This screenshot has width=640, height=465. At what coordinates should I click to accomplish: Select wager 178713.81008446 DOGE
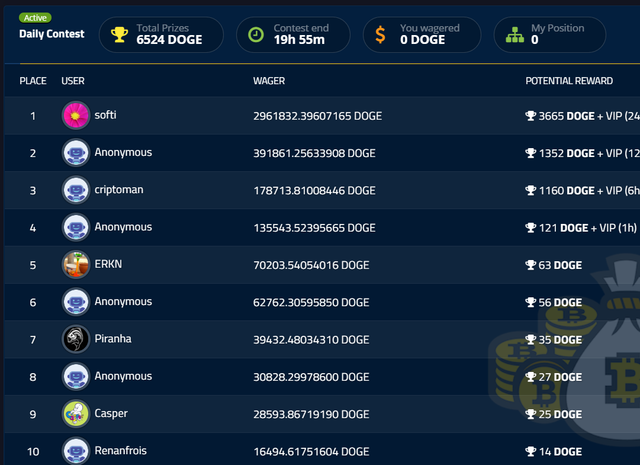coord(314,191)
